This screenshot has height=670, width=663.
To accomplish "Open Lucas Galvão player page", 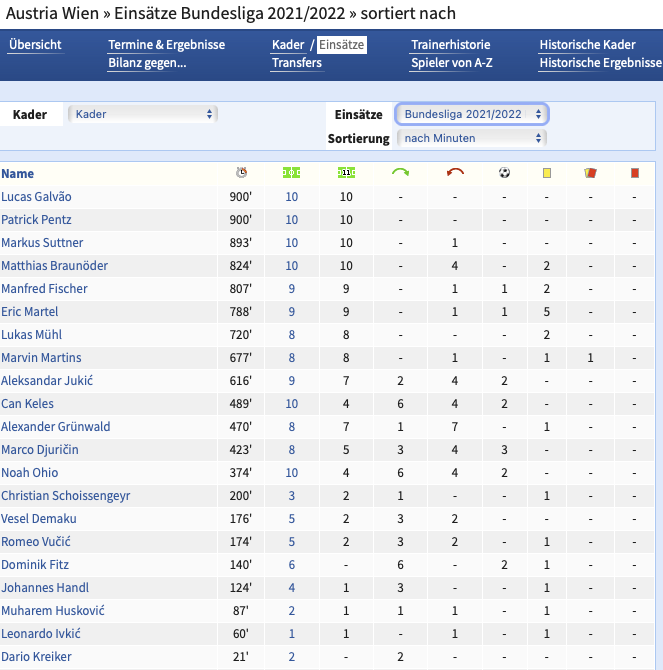I will pyautogui.click(x=36, y=197).
